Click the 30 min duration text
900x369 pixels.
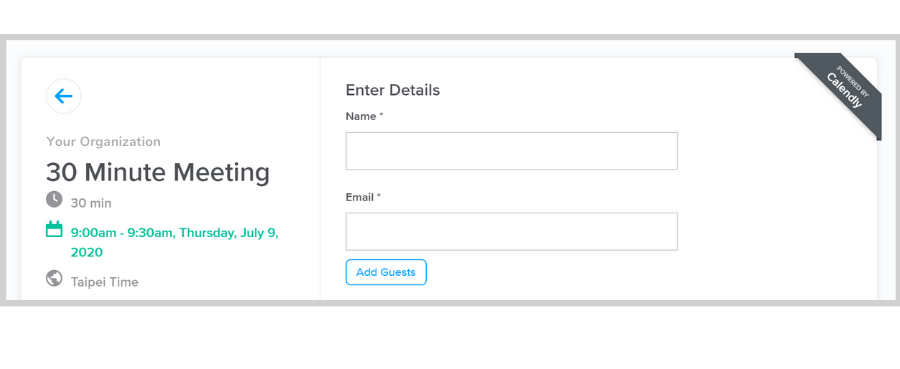click(x=91, y=203)
